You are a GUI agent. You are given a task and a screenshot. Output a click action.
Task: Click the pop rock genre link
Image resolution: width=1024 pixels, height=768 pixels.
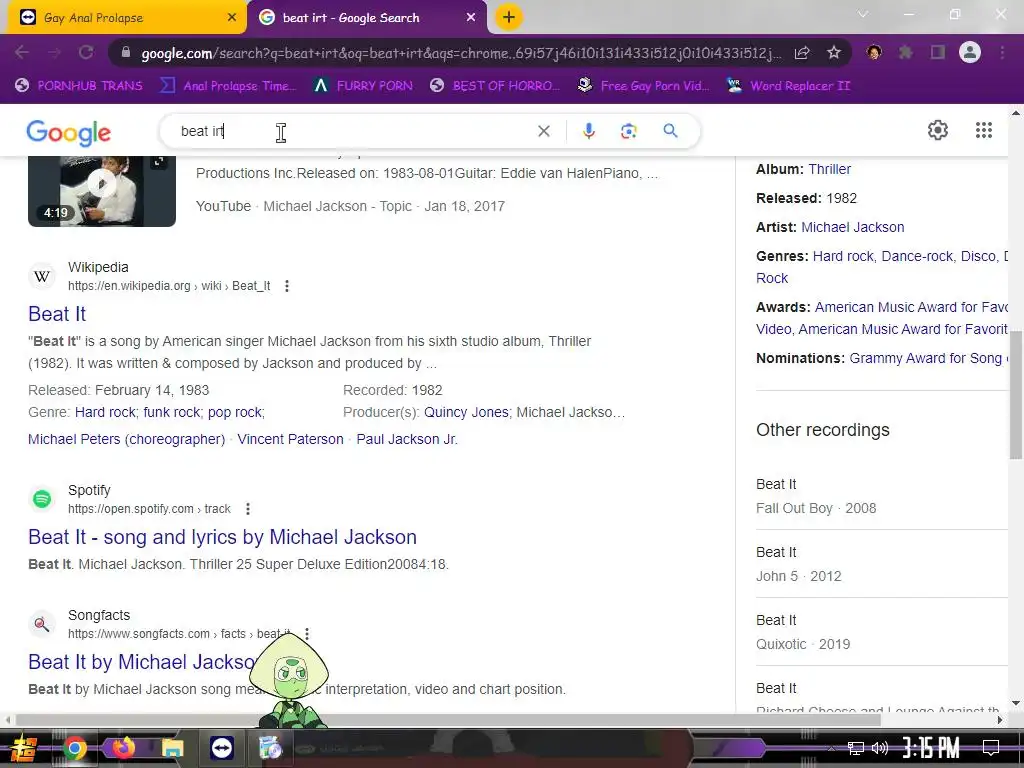[x=234, y=412]
